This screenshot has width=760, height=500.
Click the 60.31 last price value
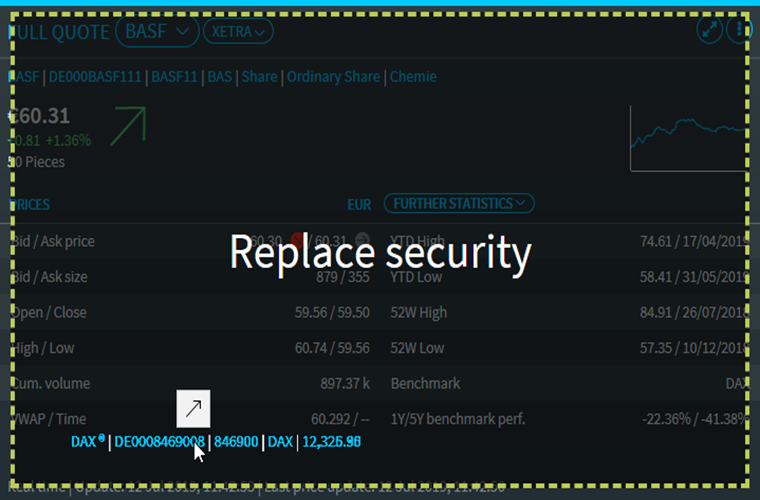tap(40, 116)
